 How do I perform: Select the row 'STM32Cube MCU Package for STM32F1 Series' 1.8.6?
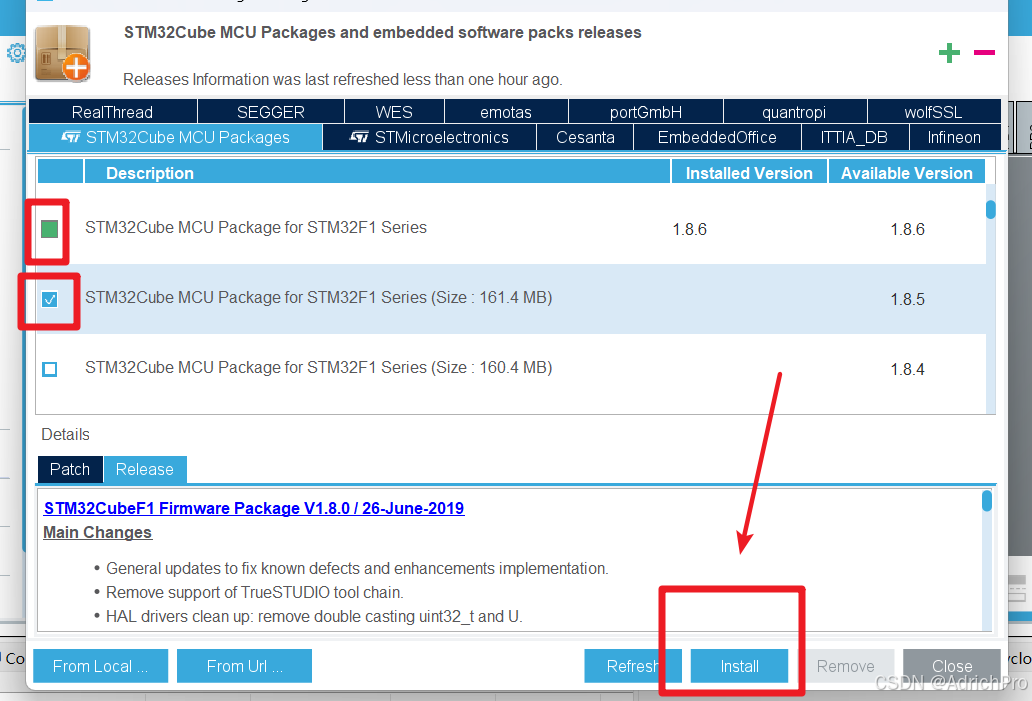point(511,228)
